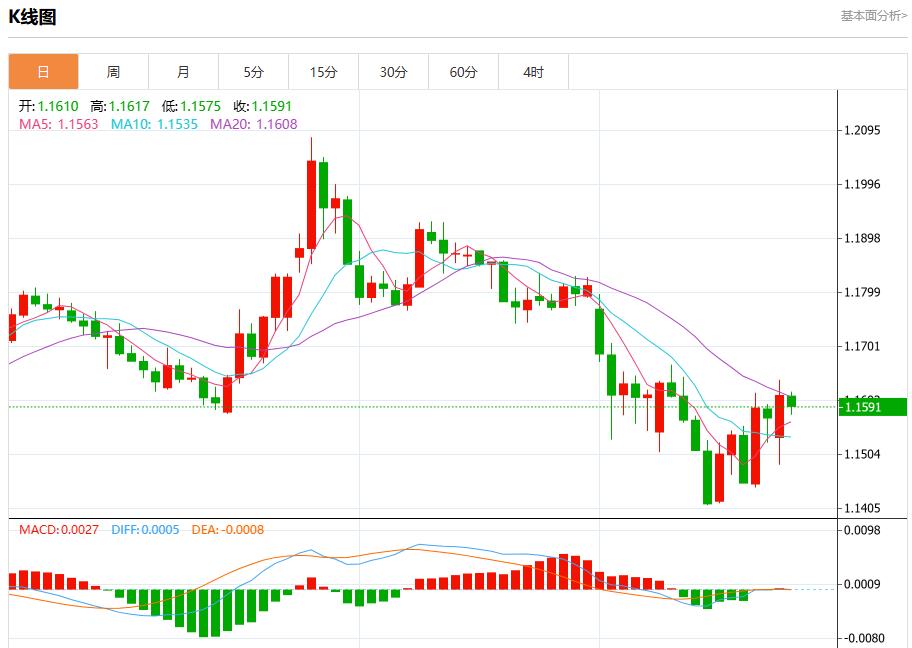Click the 1.1405 price axis label
Screen dimensions: 912x648
[863, 508]
